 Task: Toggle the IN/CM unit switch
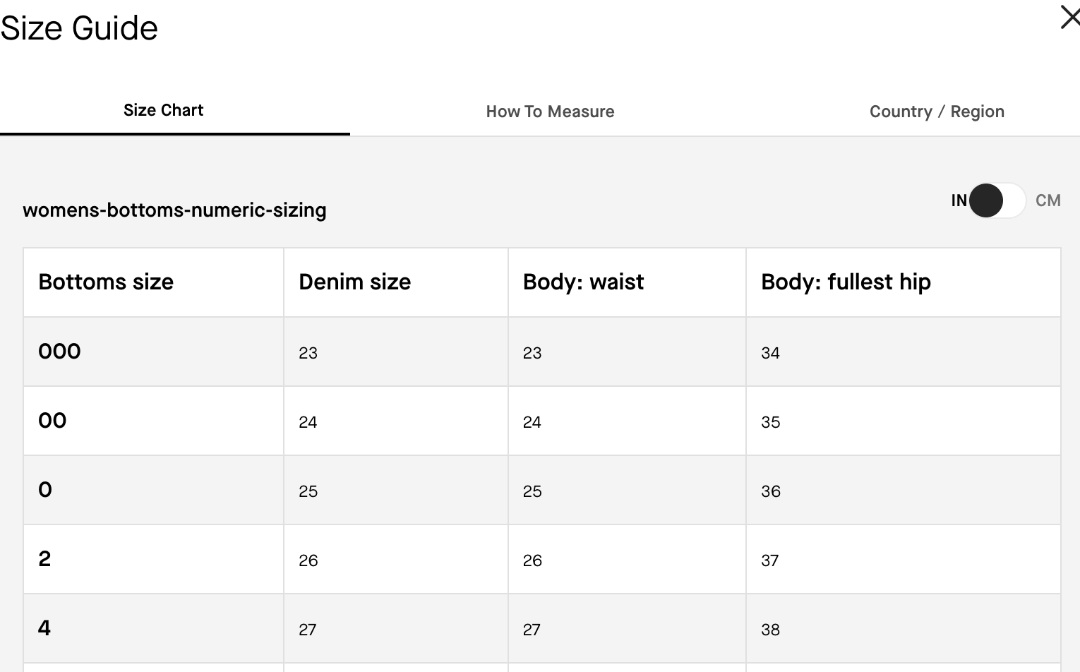pyautogui.click(x=997, y=200)
